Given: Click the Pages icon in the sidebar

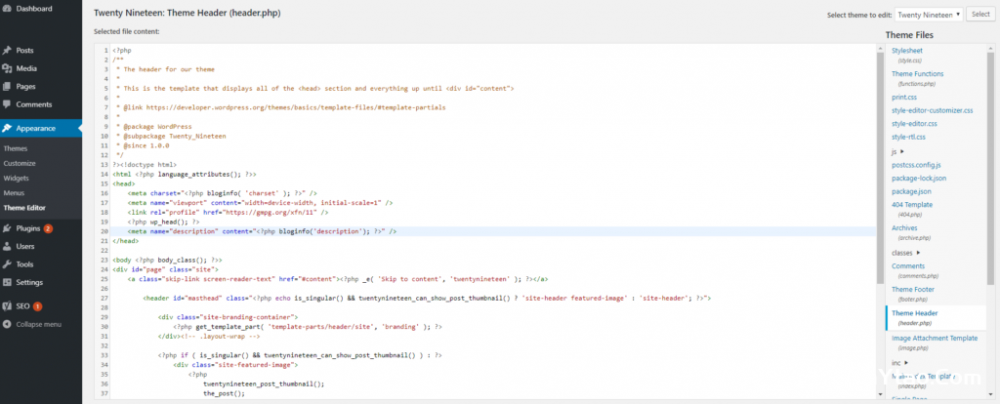Looking at the screenshot, I should [x=7, y=86].
